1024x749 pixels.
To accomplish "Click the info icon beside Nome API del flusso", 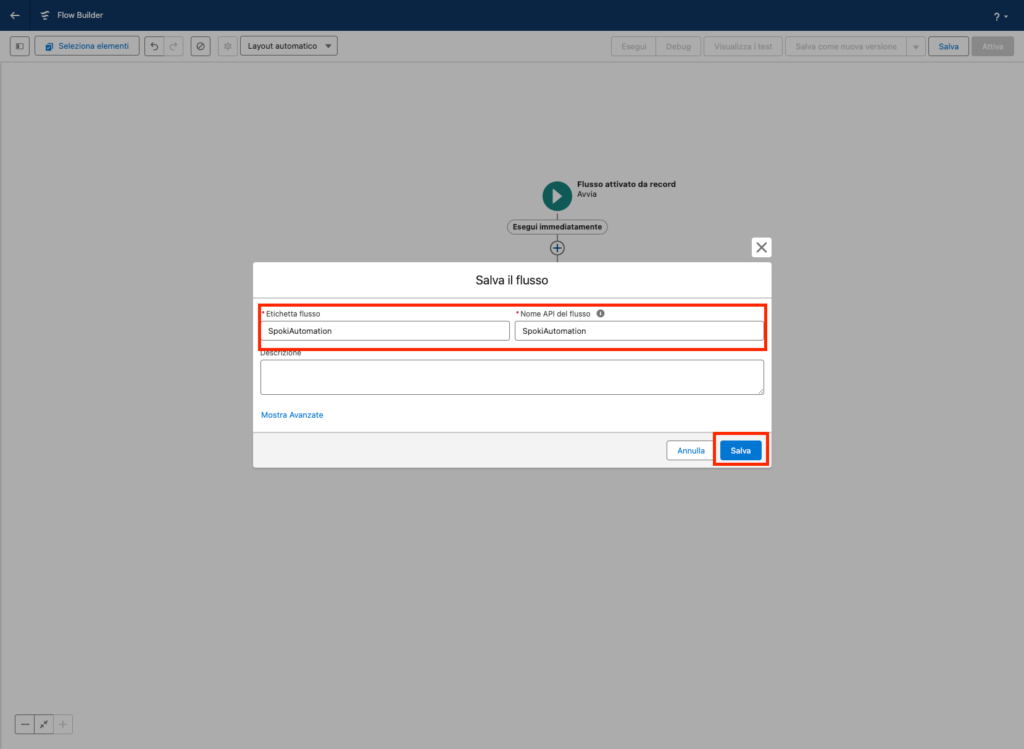I will pyautogui.click(x=600, y=313).
